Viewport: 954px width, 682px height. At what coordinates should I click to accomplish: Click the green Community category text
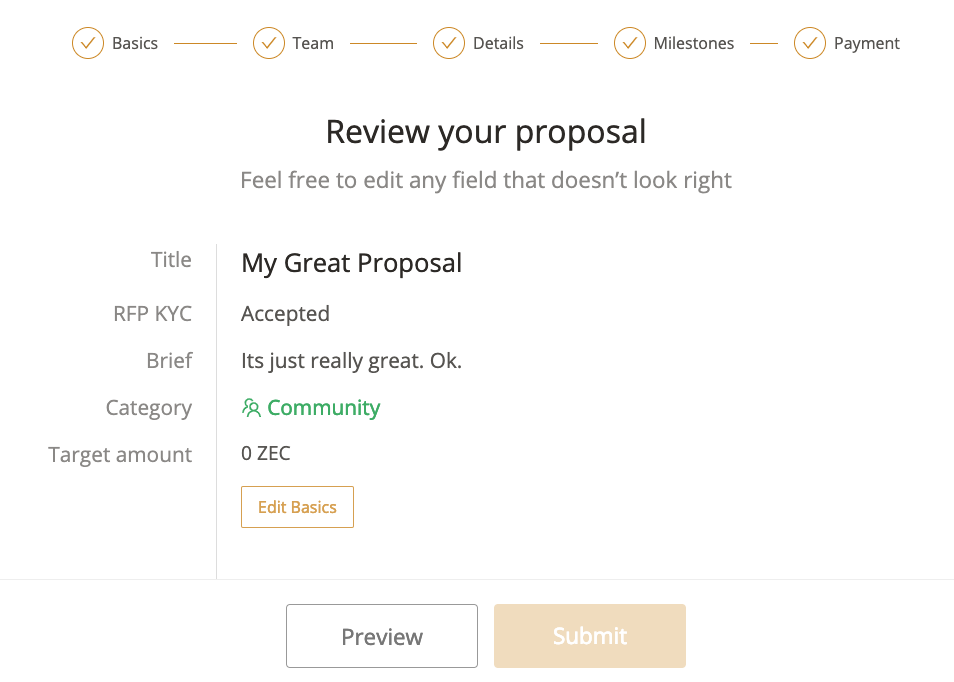pos(323,408)
